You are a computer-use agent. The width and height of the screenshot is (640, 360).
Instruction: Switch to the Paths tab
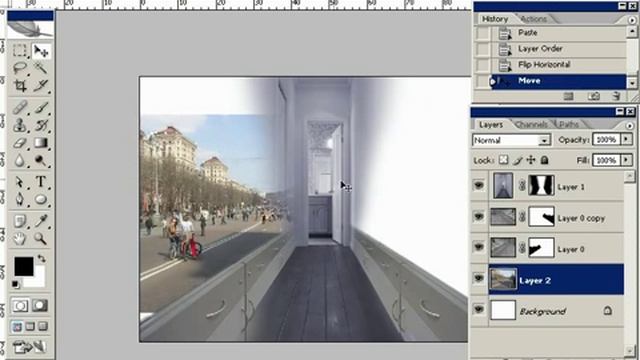click(568, 124)
